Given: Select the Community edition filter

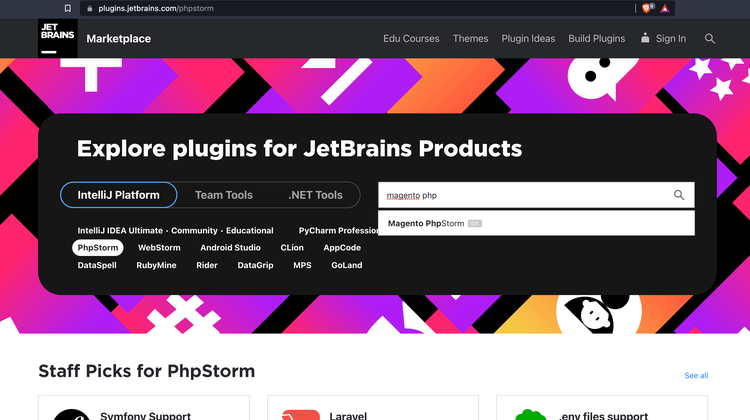Looking at the screenshot, I should 194,230.
